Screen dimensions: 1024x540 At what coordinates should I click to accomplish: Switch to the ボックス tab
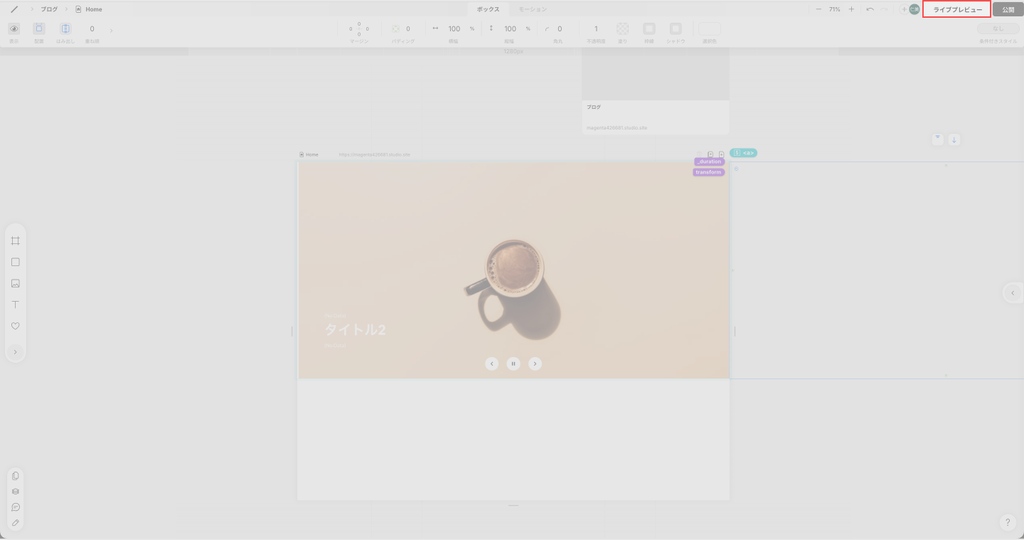click(488, 9)
